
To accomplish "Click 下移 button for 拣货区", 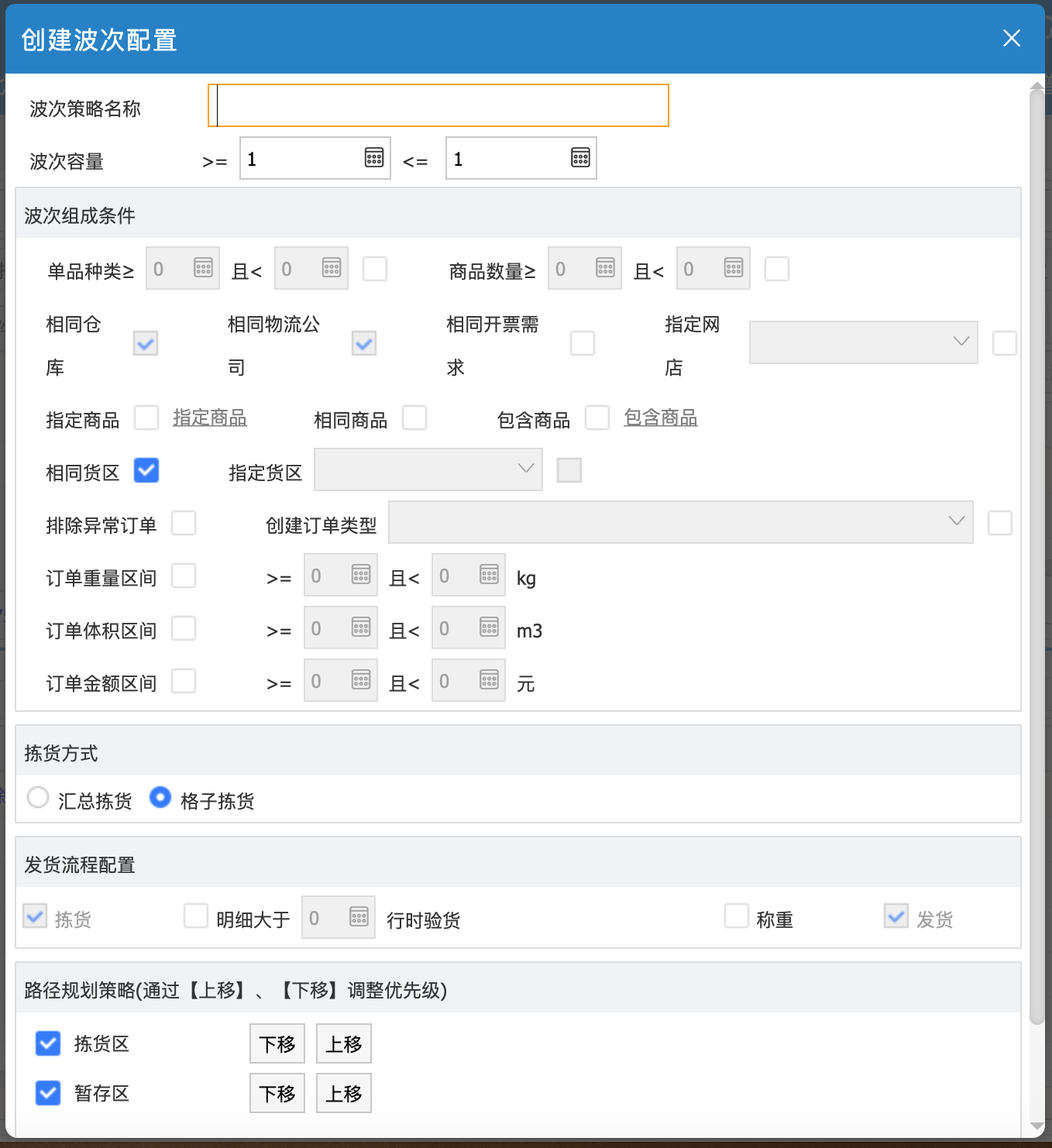I will 277,1043.
